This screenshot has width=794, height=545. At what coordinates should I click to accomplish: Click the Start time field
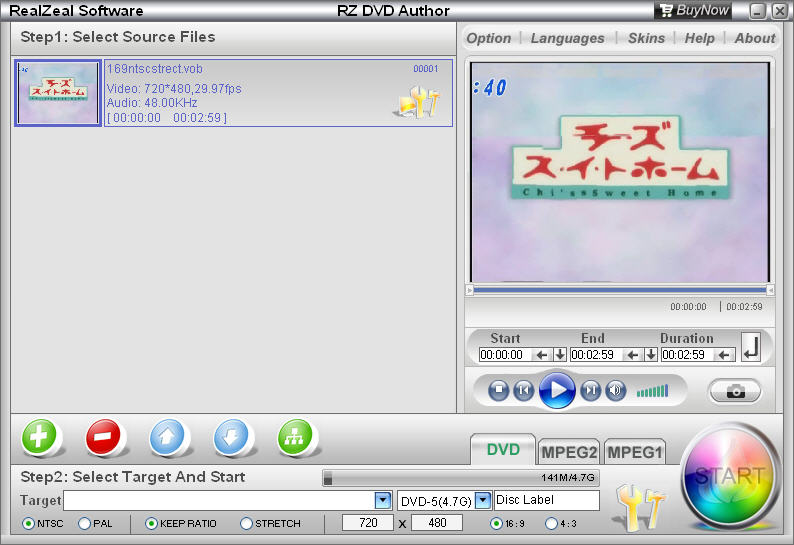point(506,355)
